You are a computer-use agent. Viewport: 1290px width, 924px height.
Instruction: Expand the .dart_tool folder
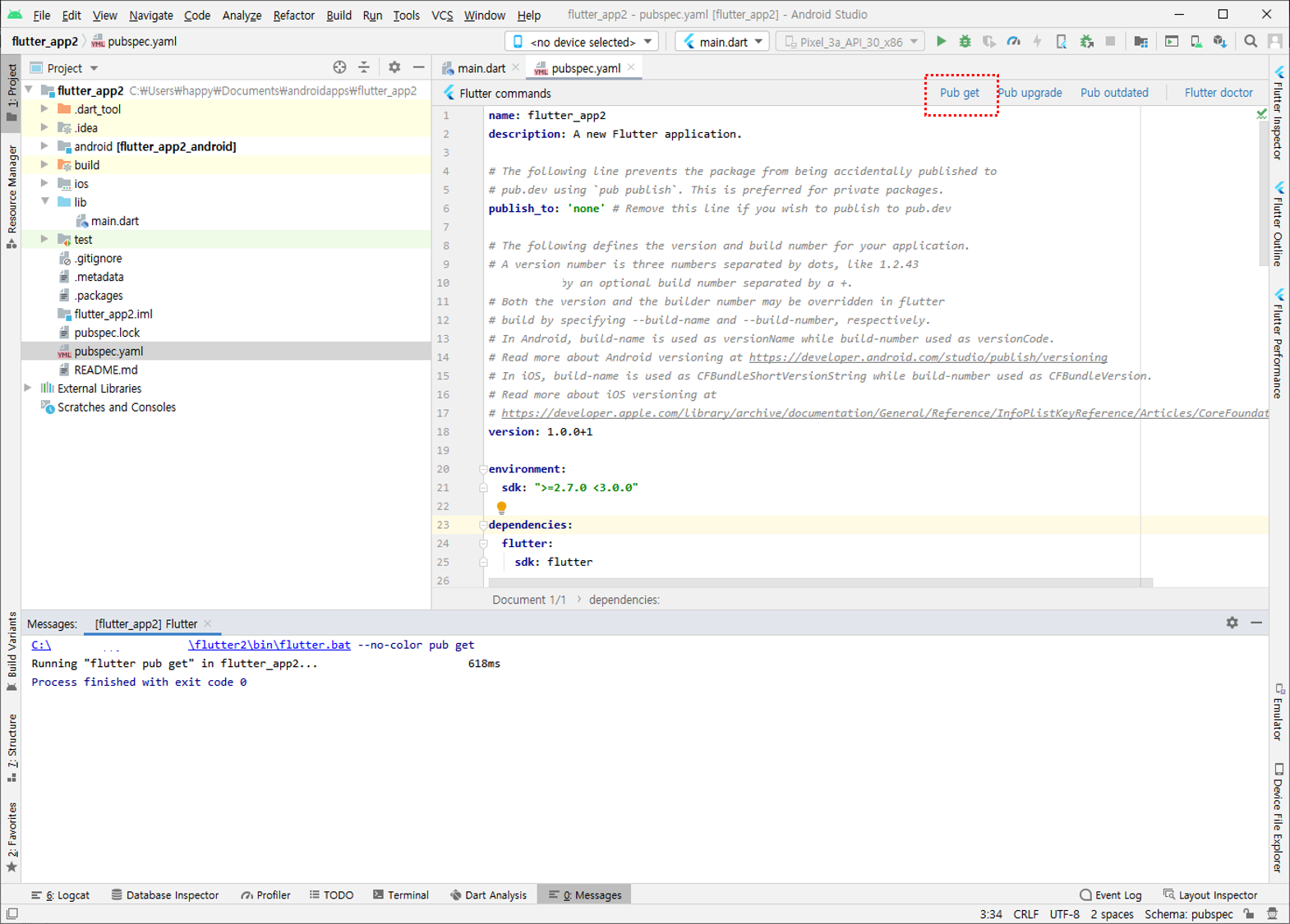pos(44,108)
